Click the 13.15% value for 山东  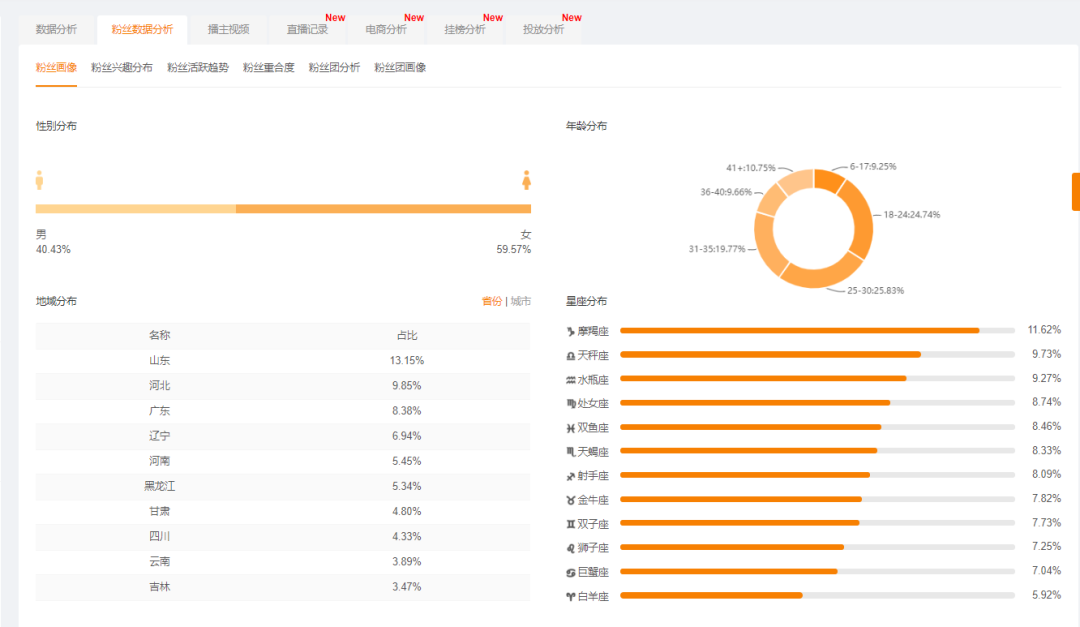(x=407, y=360)
